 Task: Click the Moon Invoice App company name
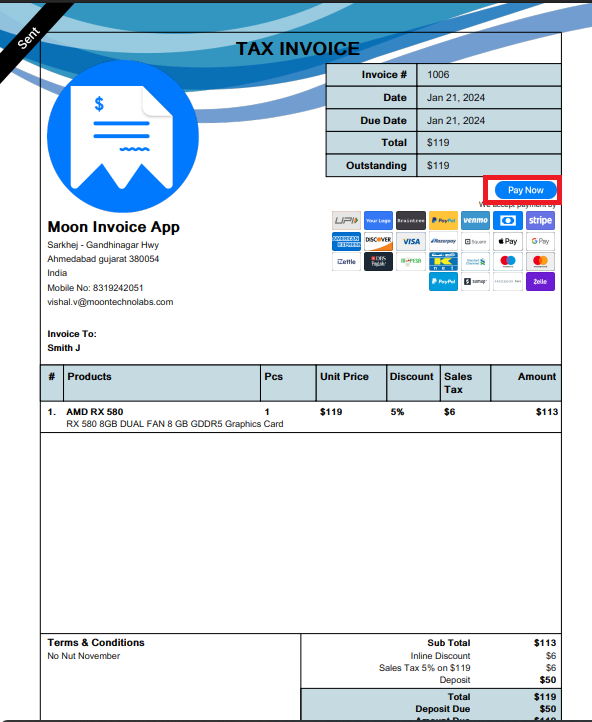pyautogui.click(x=114, y=227)
